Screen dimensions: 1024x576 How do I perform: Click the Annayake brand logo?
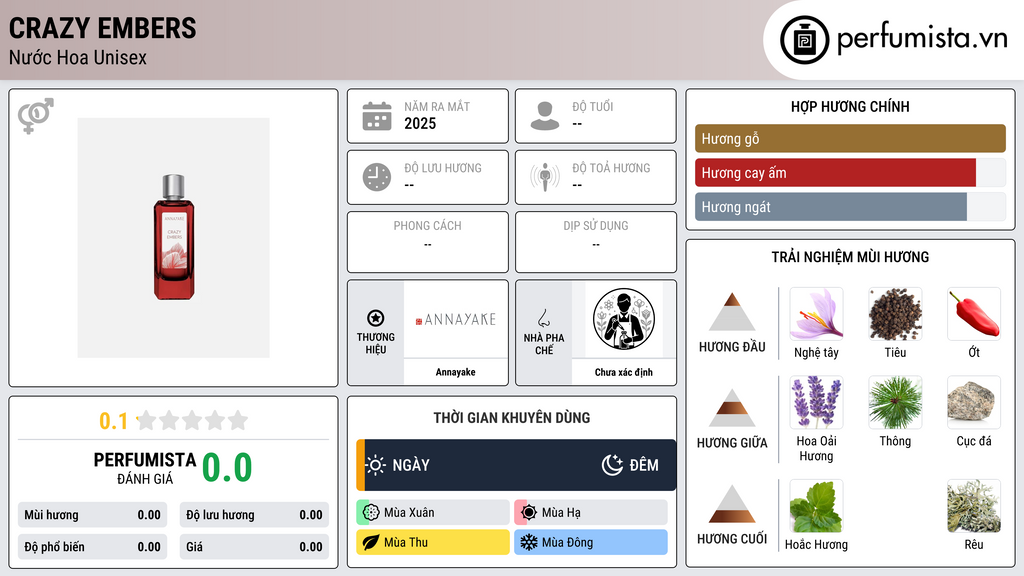click(456, 319)
